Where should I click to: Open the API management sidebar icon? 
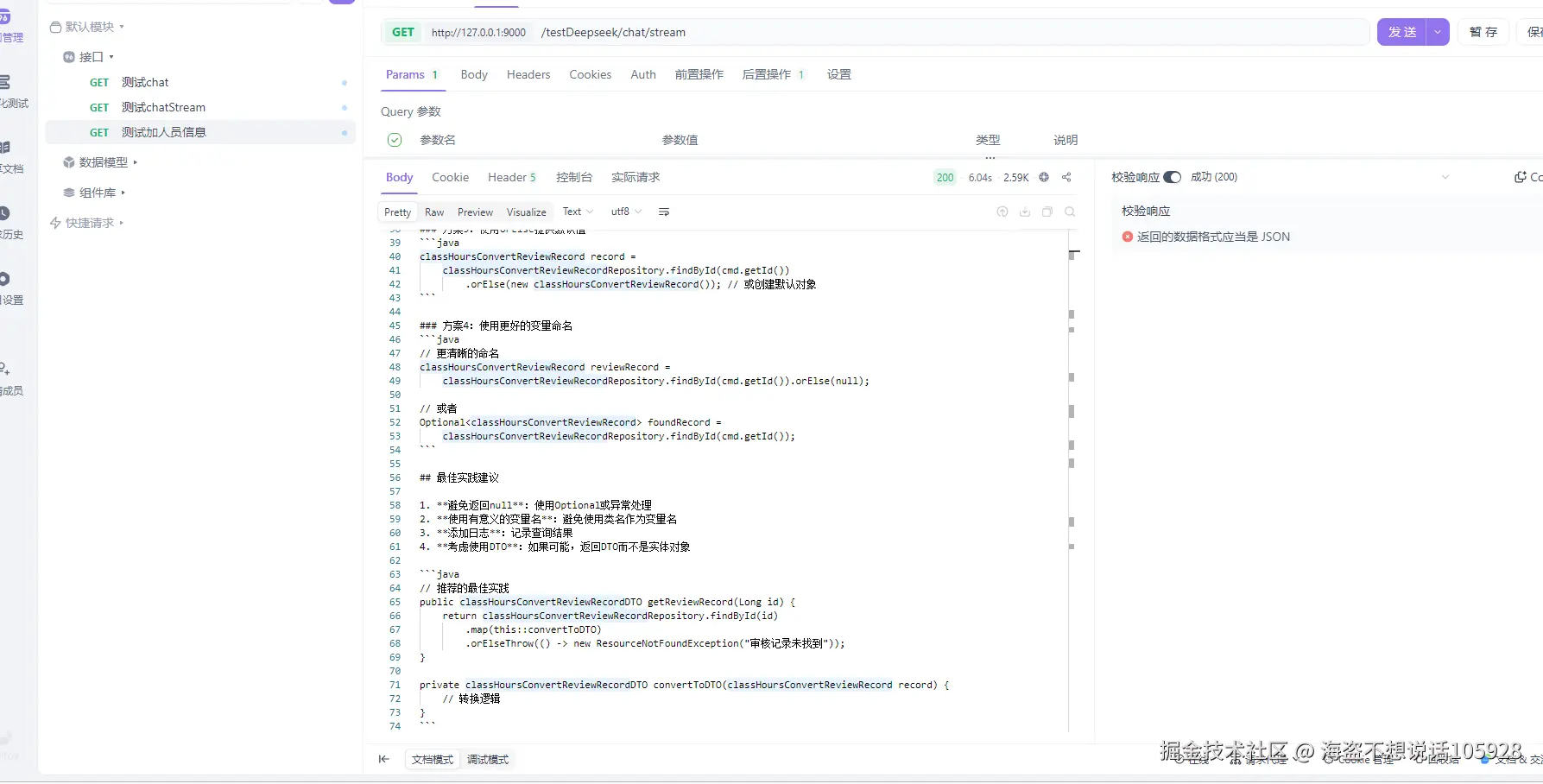(4, 17)
